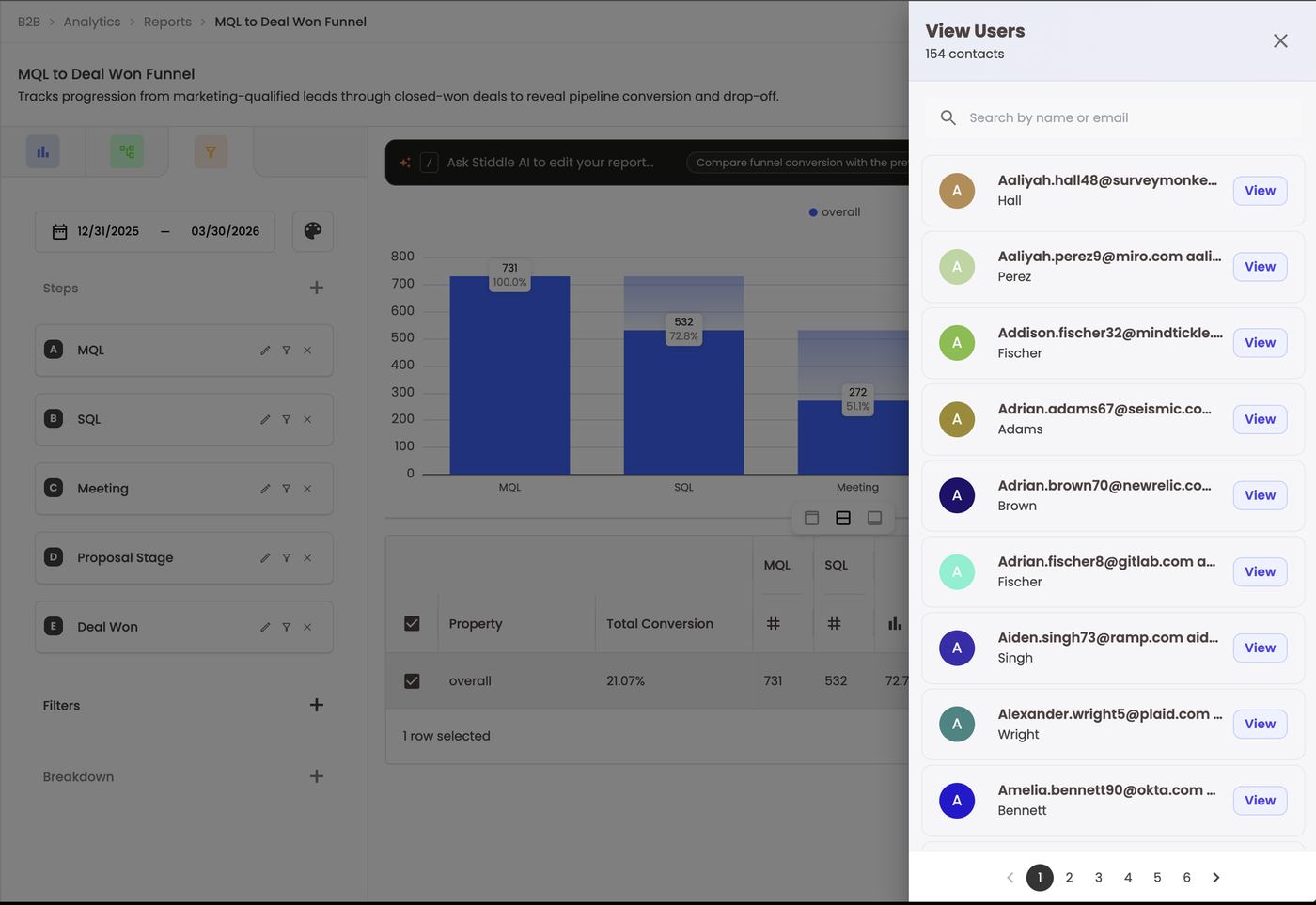The image size is (1316, 905).
Task: Click the end date 03/30/2026
Action: pos(226,231)
